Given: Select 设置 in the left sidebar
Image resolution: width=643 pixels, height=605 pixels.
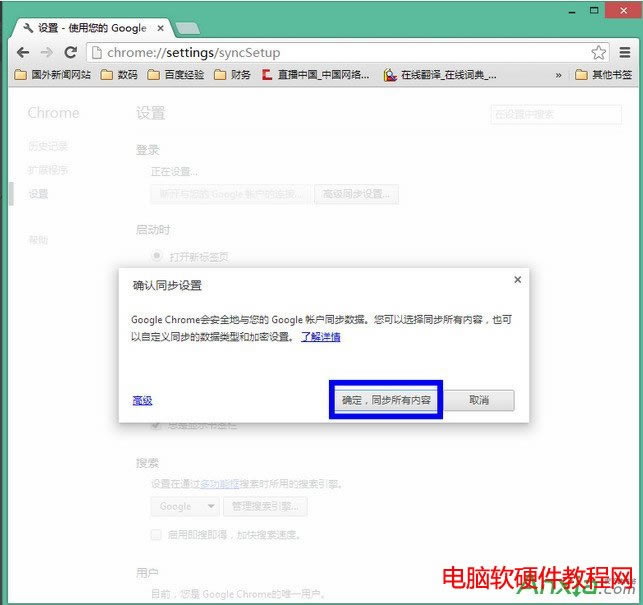Looking at the screenshot, I should [38, 194].
